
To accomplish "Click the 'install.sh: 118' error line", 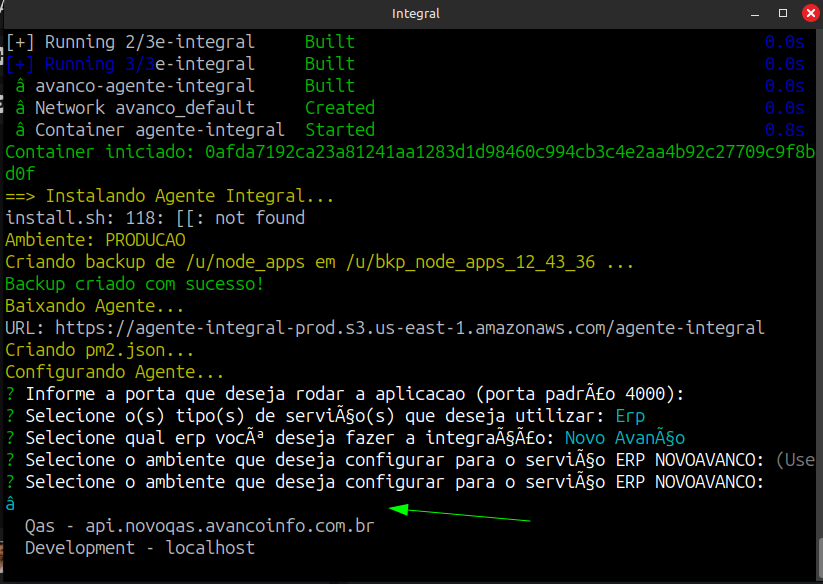I will click(x=155, y=218).
